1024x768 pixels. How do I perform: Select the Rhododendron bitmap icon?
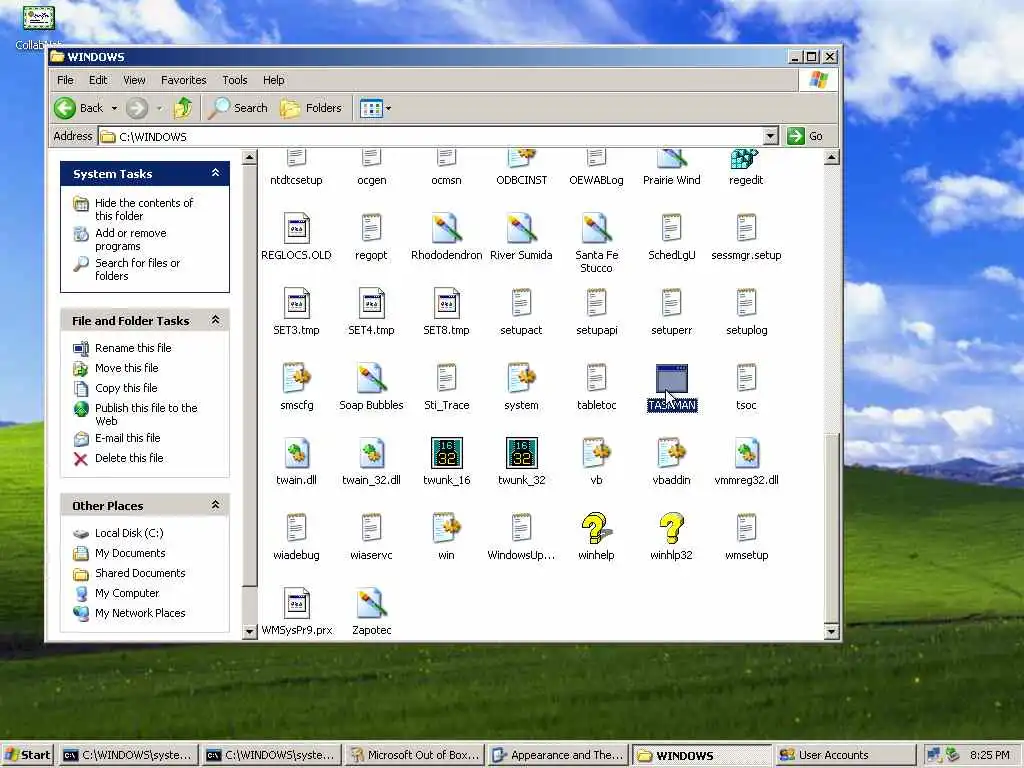point(447,229)
